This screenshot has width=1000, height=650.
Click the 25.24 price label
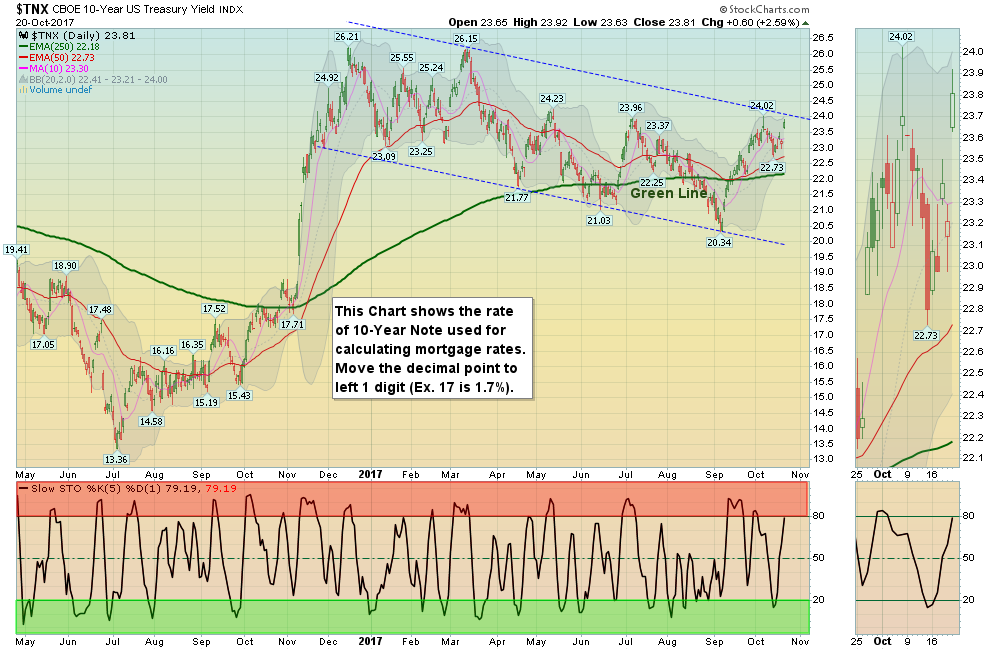tap(431, 68)
